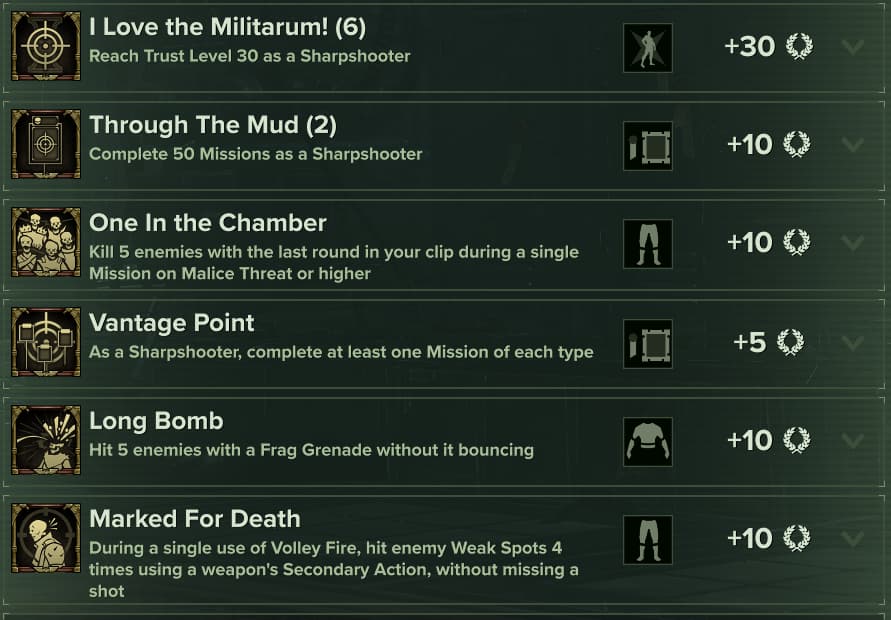Screen dimensions: 891x620
Task: Click the Marked For Death head badge icon
Action: tap(46, 538)
